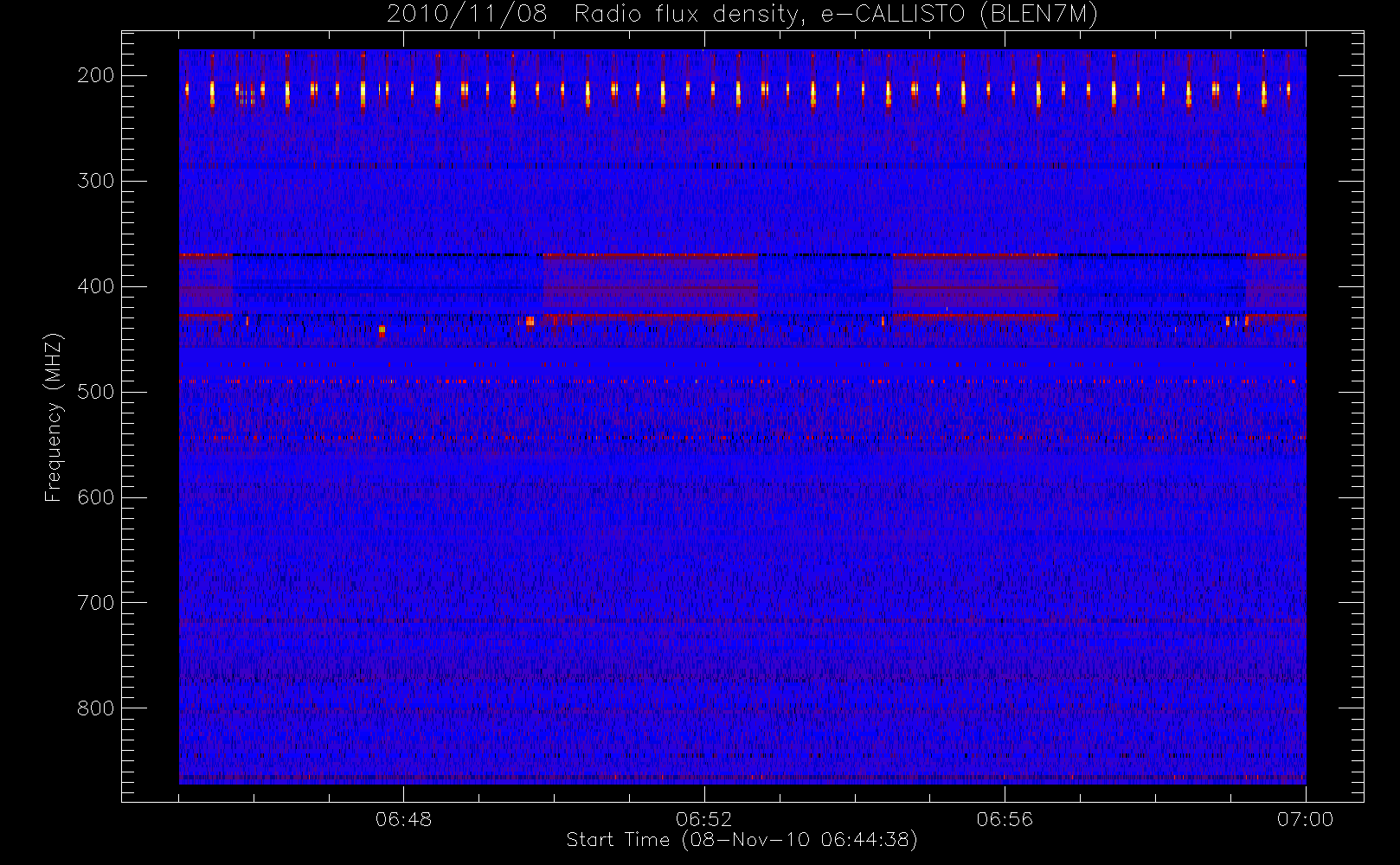1400x865 pixels.
Task: Select the 'Frequency (MHZ)' axis label
Action: 54,417
